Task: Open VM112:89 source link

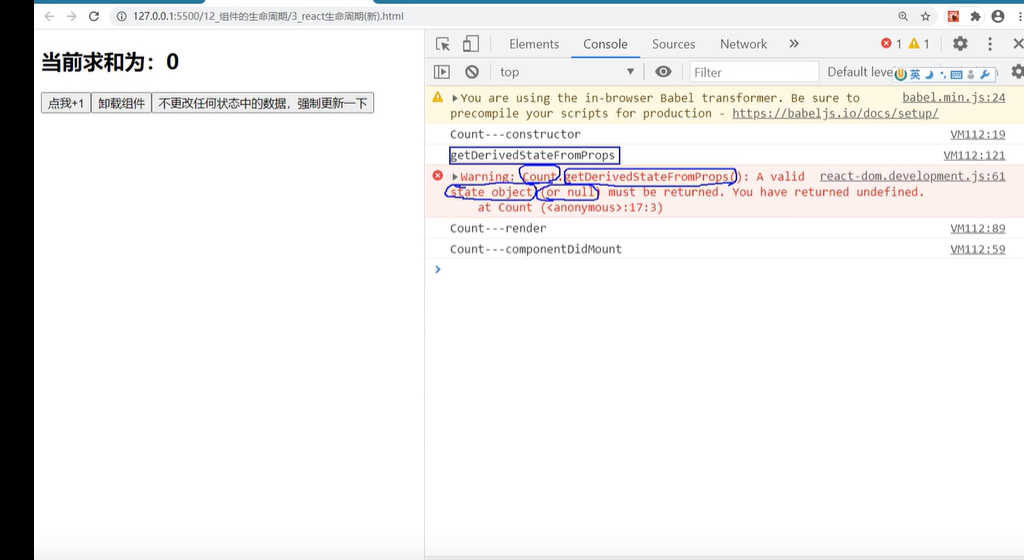Action: [978, 228]
